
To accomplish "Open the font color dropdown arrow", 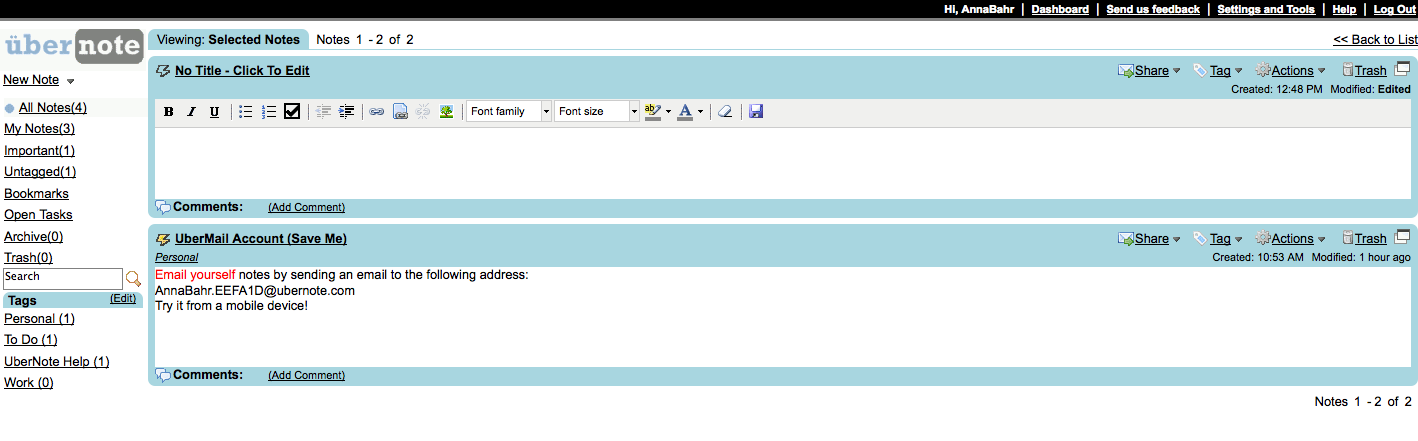I will click(700, 112).
